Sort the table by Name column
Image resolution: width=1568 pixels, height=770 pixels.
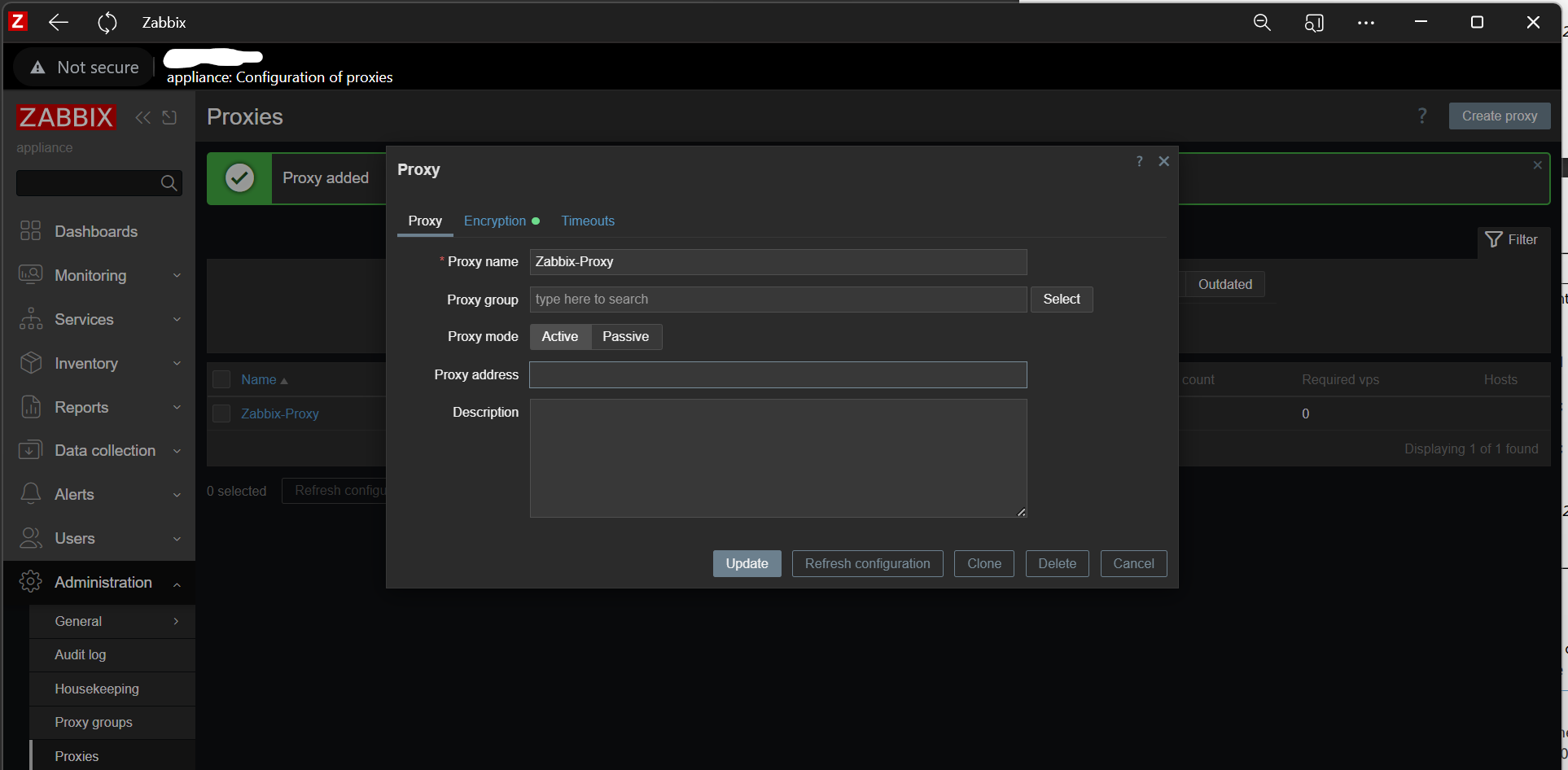click(265, 379)
